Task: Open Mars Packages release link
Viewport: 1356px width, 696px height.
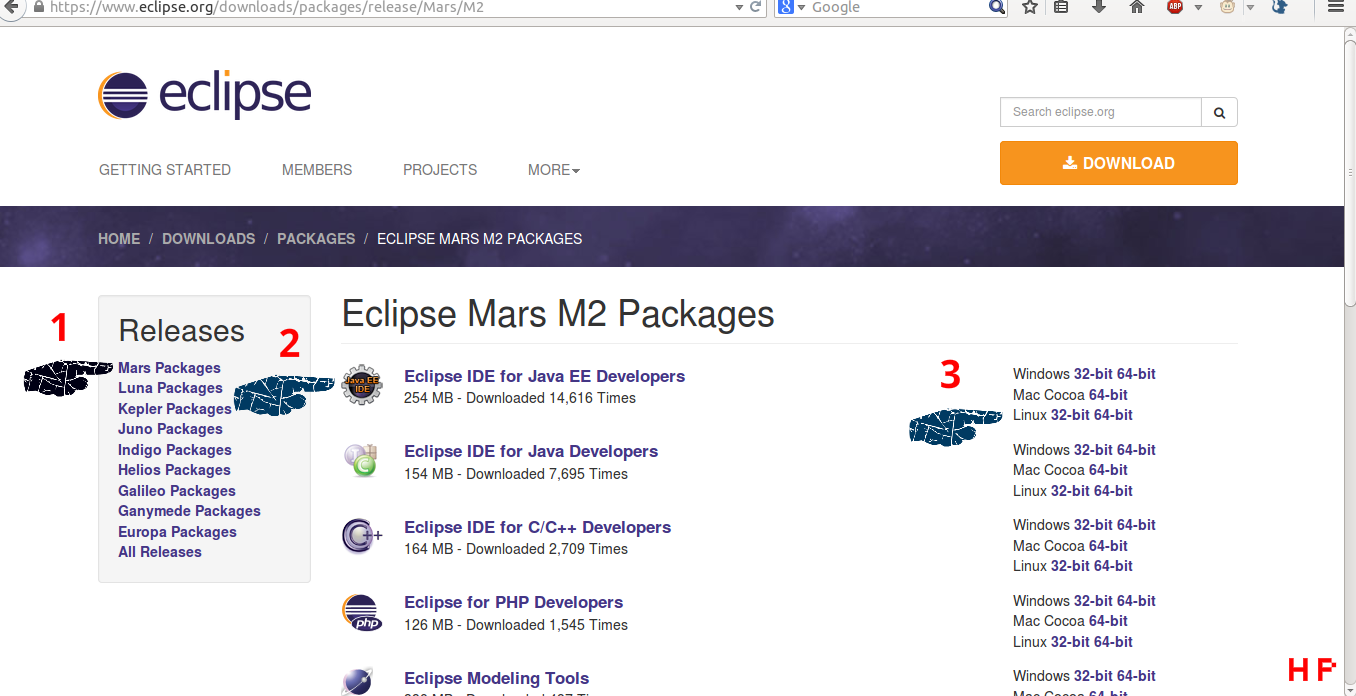Action: point(169,368)
